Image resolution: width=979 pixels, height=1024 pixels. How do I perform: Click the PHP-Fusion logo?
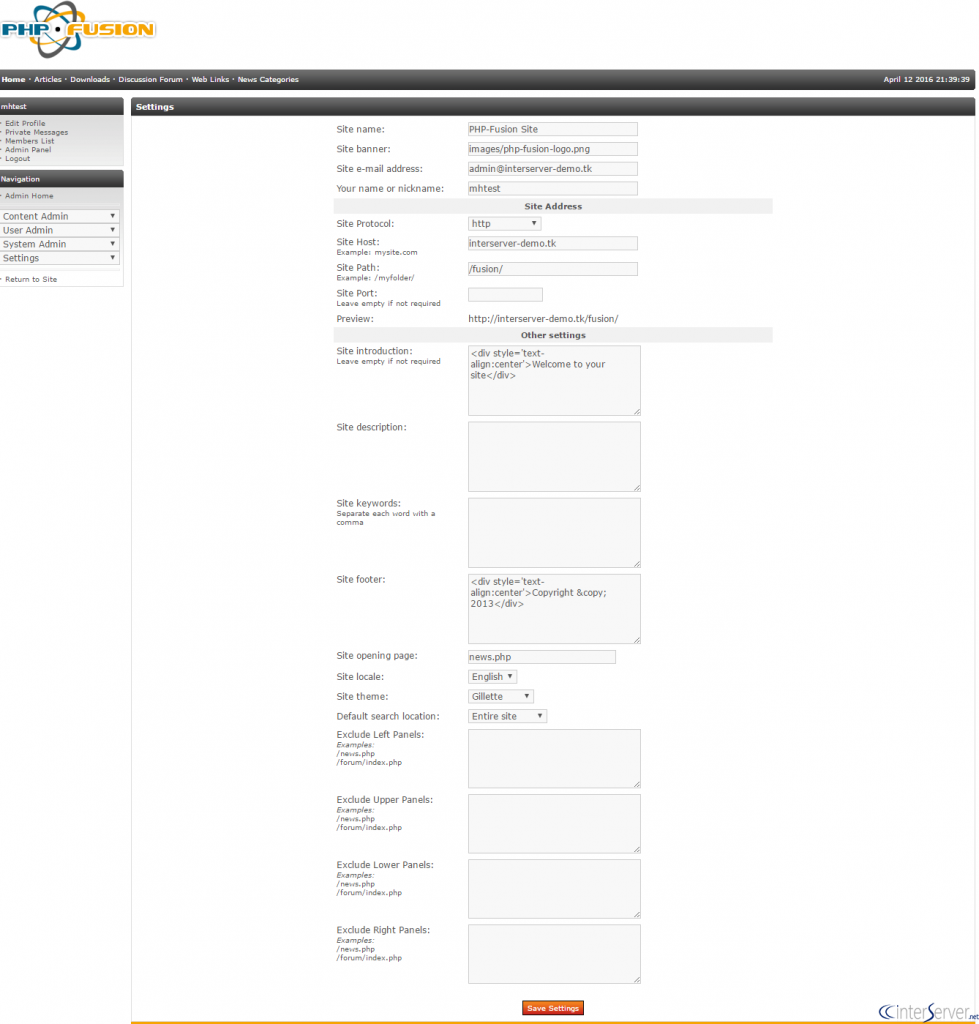coord(77,29)
